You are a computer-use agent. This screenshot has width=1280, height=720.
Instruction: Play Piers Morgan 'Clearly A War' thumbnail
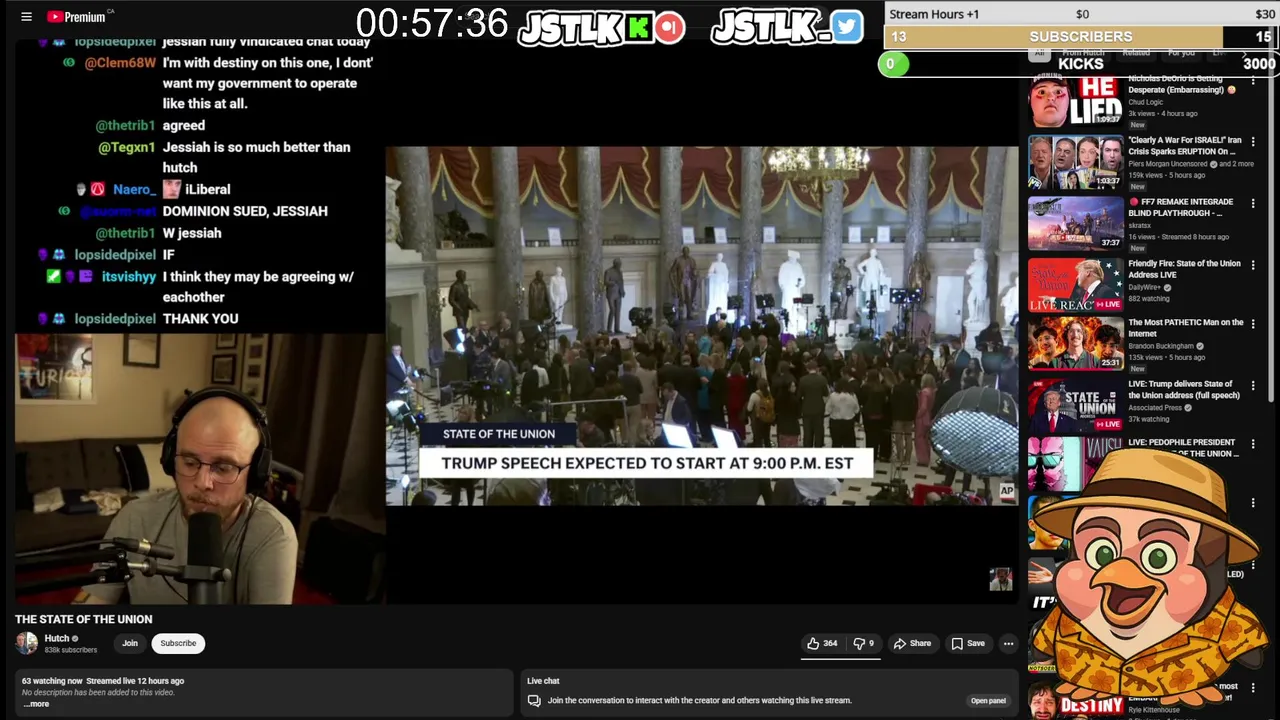(1075, 162)
